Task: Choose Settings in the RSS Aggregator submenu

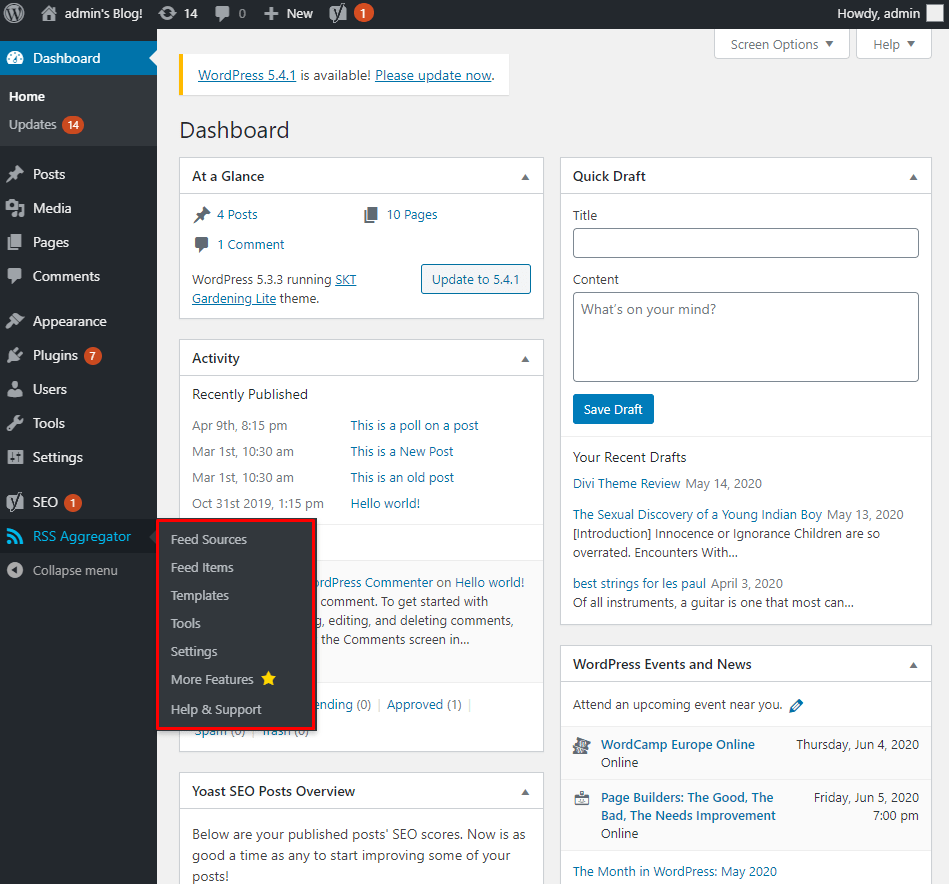Action: point(194,651)
